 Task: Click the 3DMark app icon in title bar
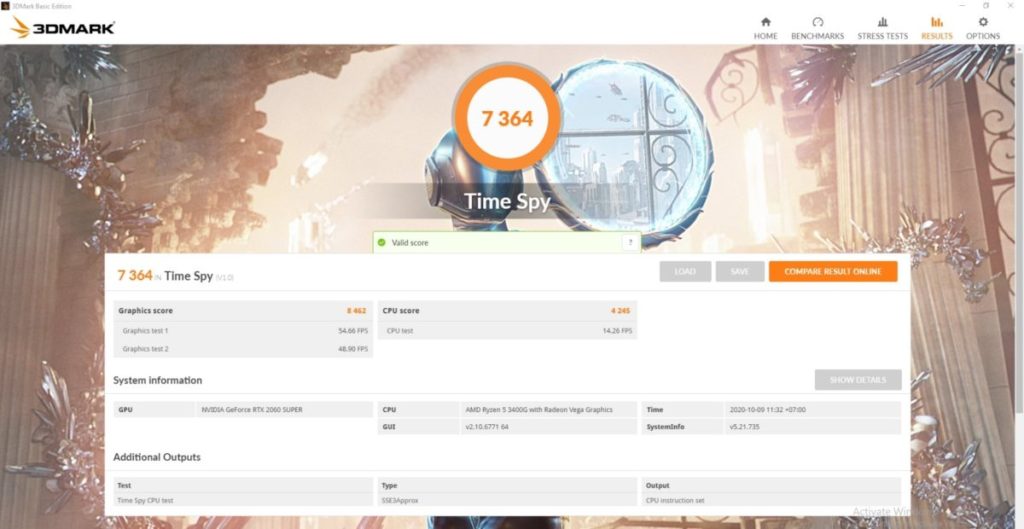coord(5,6)
